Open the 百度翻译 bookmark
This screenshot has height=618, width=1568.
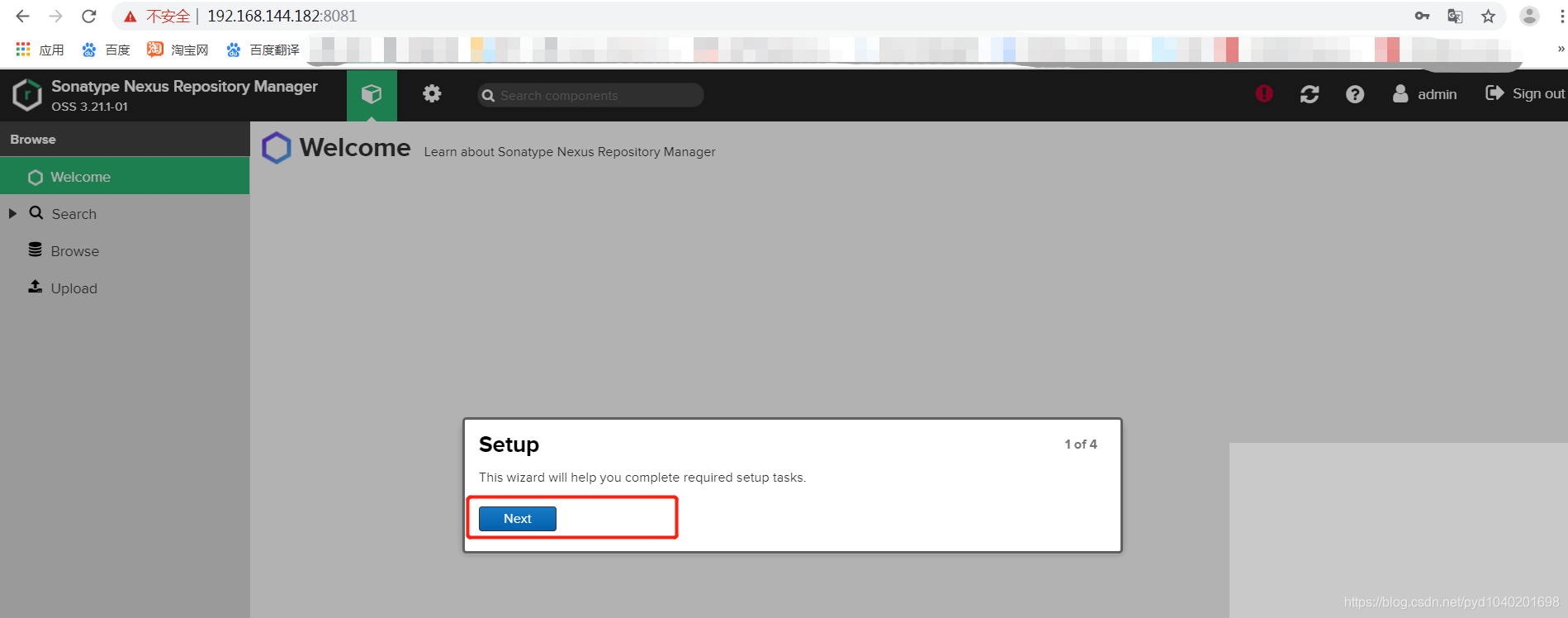pos(263,50)
